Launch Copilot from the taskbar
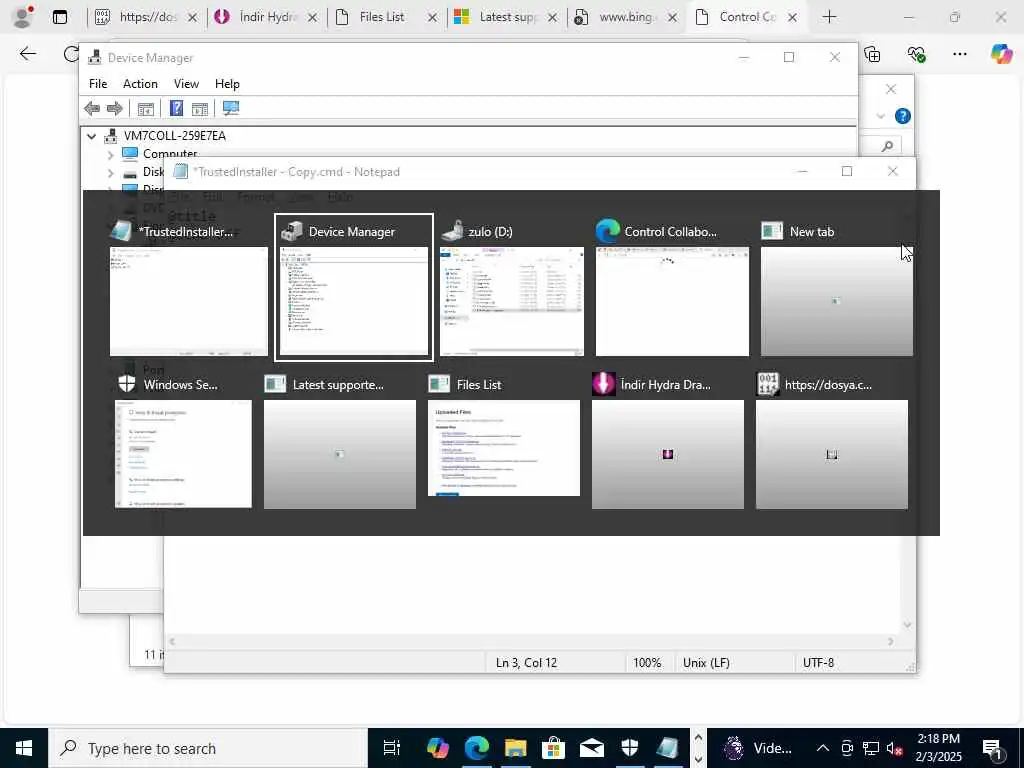Viewport: 1024px width, 768px height. point(438,748)
